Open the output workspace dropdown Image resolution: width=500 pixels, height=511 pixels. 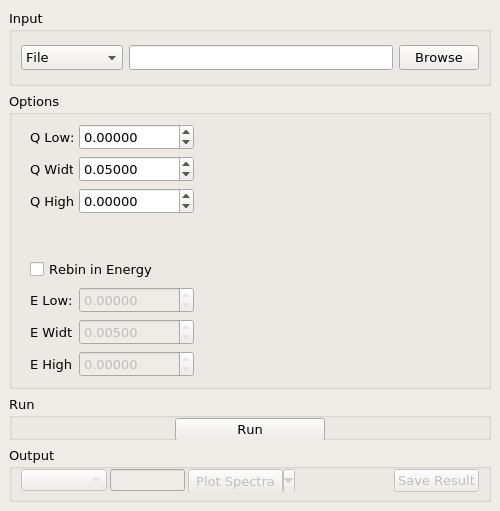[x=64, y=480]
